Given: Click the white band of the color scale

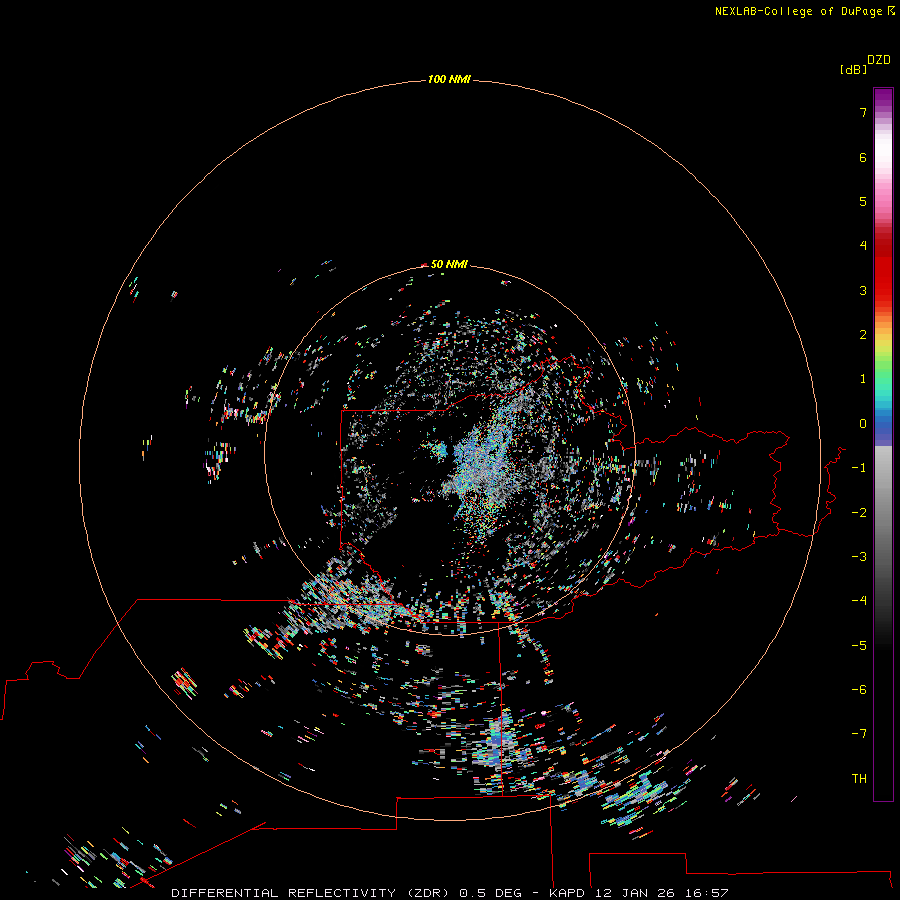Looking at the screenshot, I should [883, 149].
